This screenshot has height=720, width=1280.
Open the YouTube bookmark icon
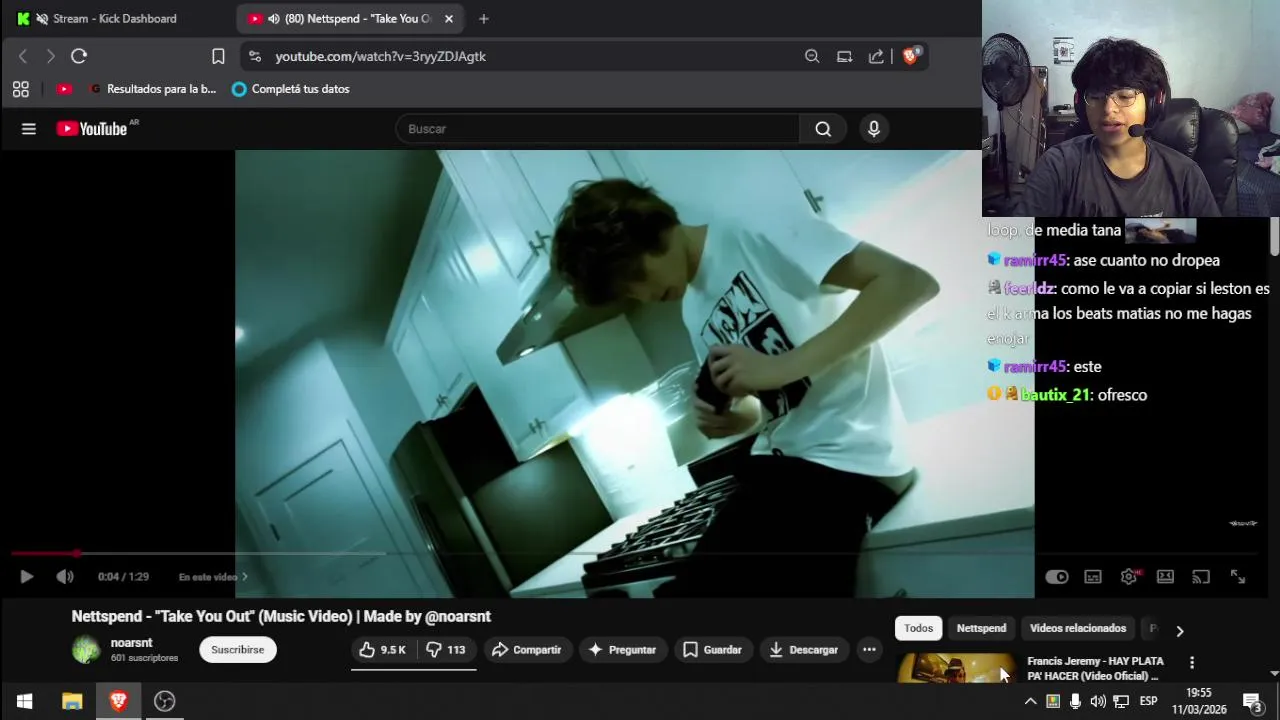pos(64,89)
